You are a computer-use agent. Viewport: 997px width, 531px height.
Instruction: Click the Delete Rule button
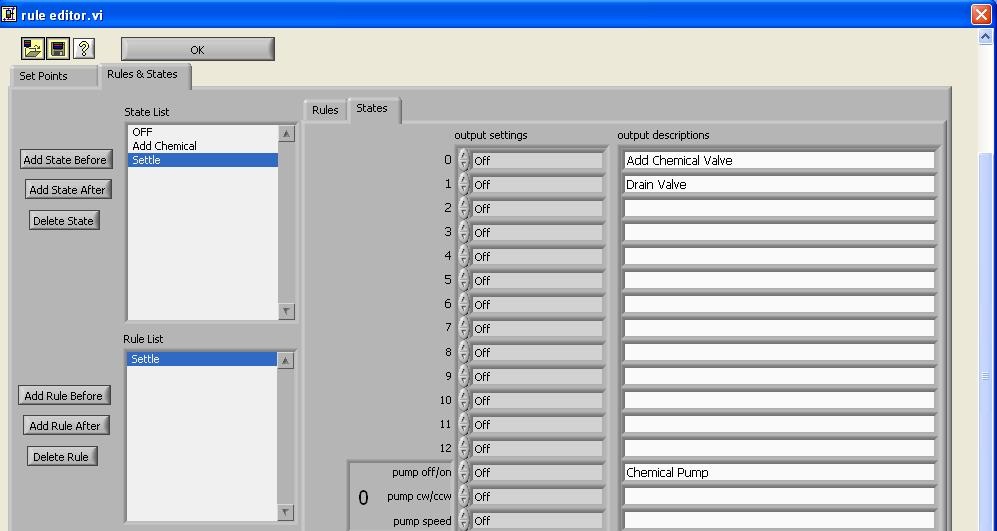pyautogui.click(x=62, y=457)
